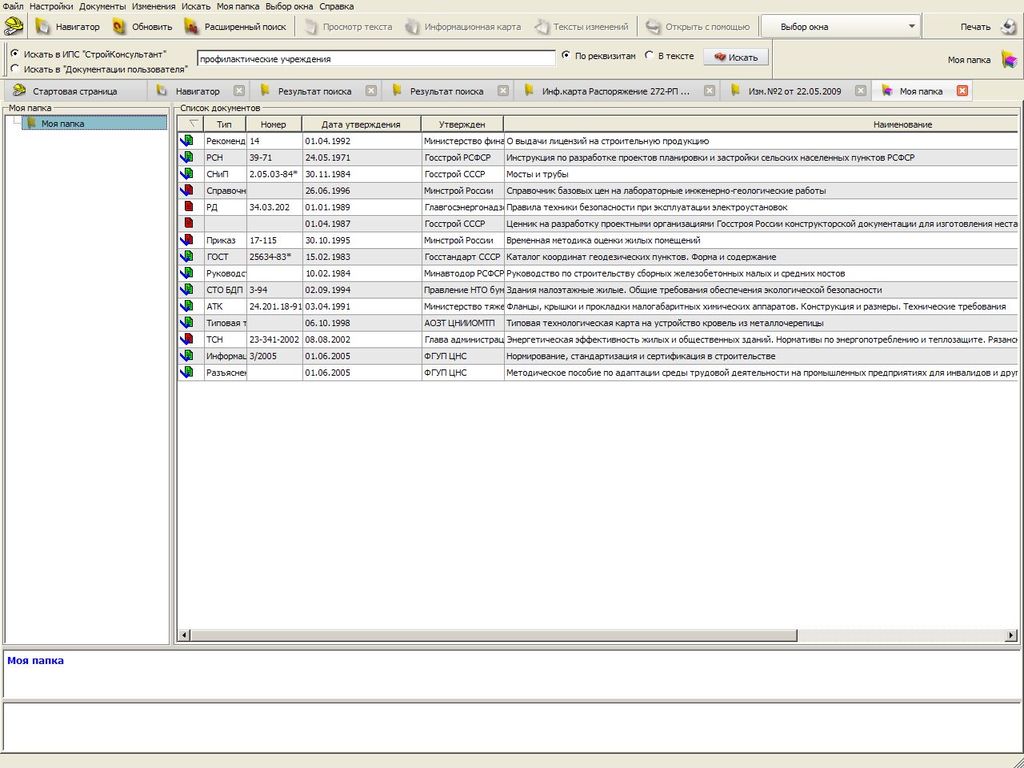
Task: Click document icon of АТК 24.201.18-91 row
Action: [x=187, y=306]
